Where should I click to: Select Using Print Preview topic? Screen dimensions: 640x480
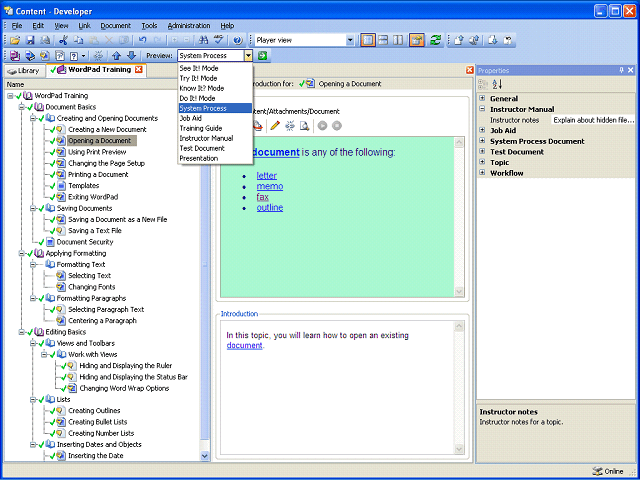click(x=97, y=152)
